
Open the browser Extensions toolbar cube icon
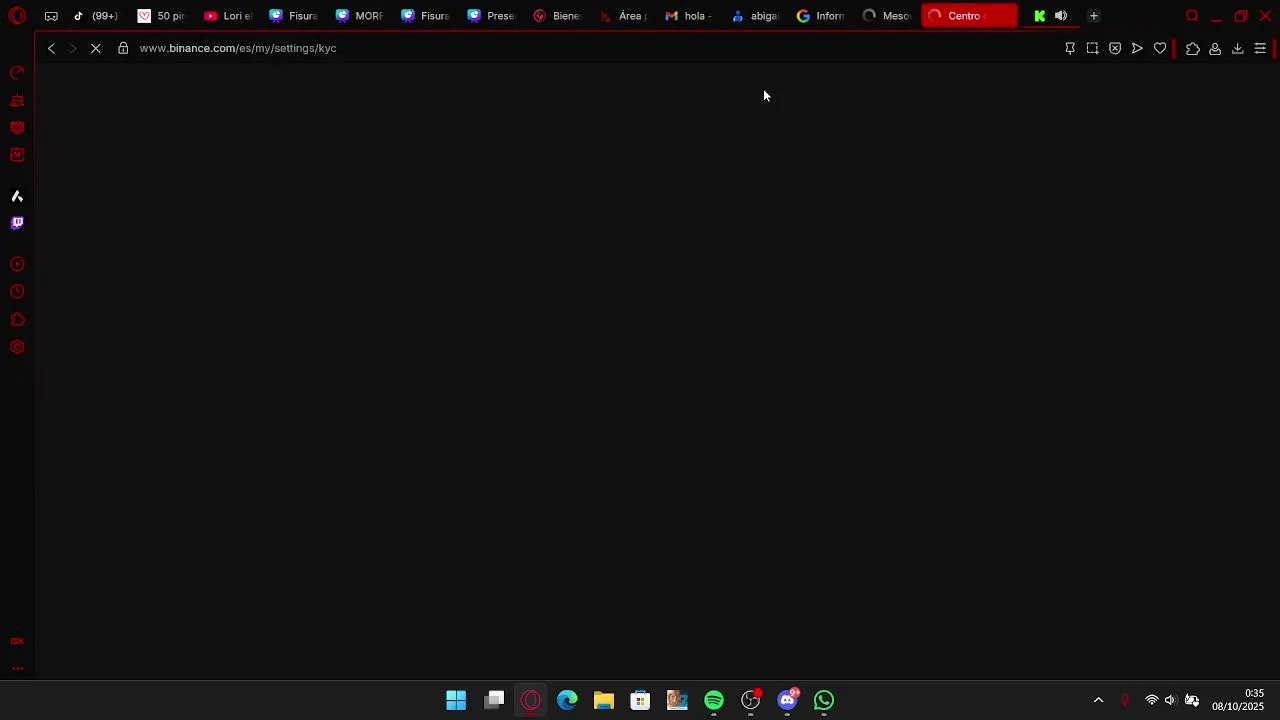point(1193,48)
